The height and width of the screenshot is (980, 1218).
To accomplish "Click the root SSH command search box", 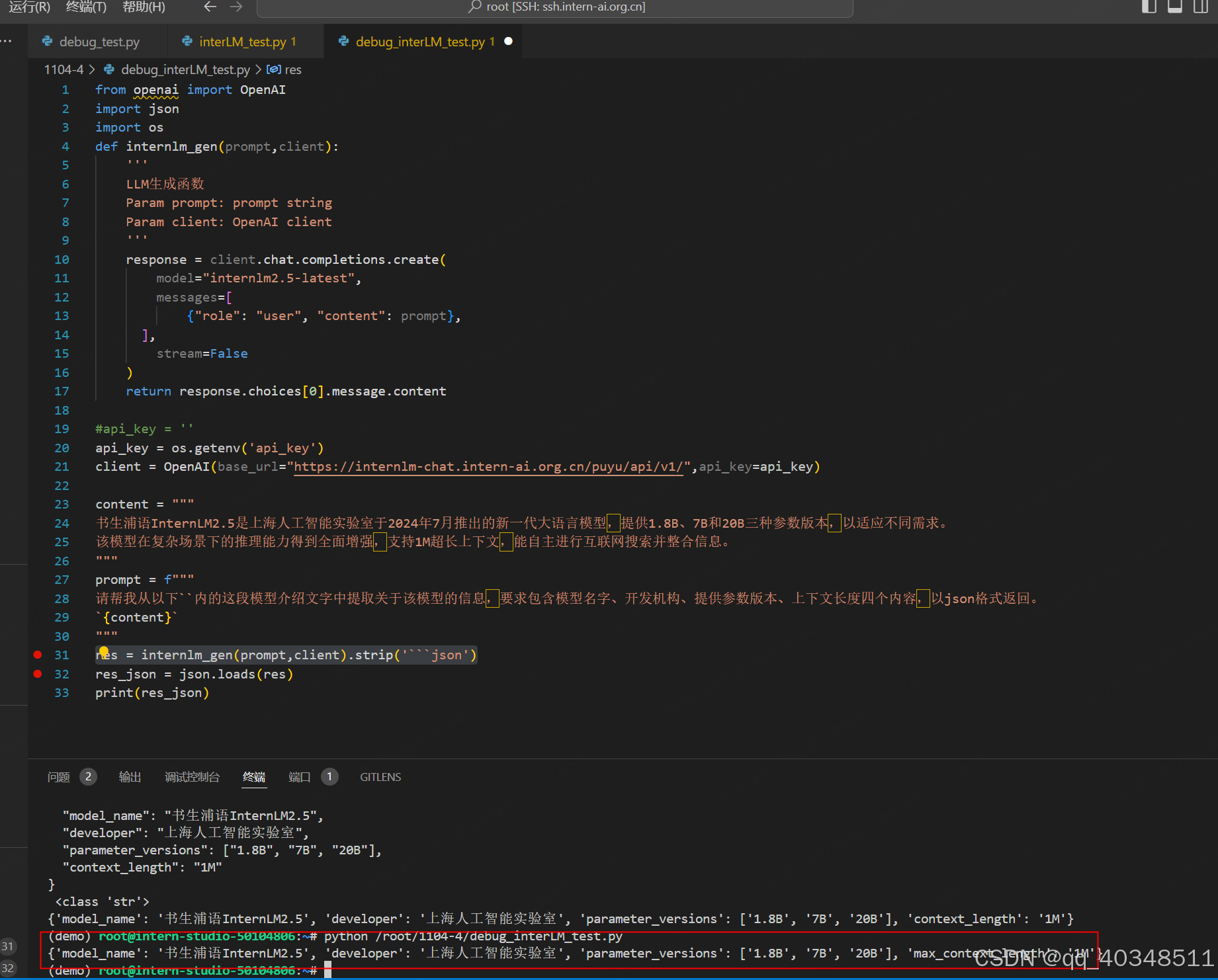I will (555, 7).
